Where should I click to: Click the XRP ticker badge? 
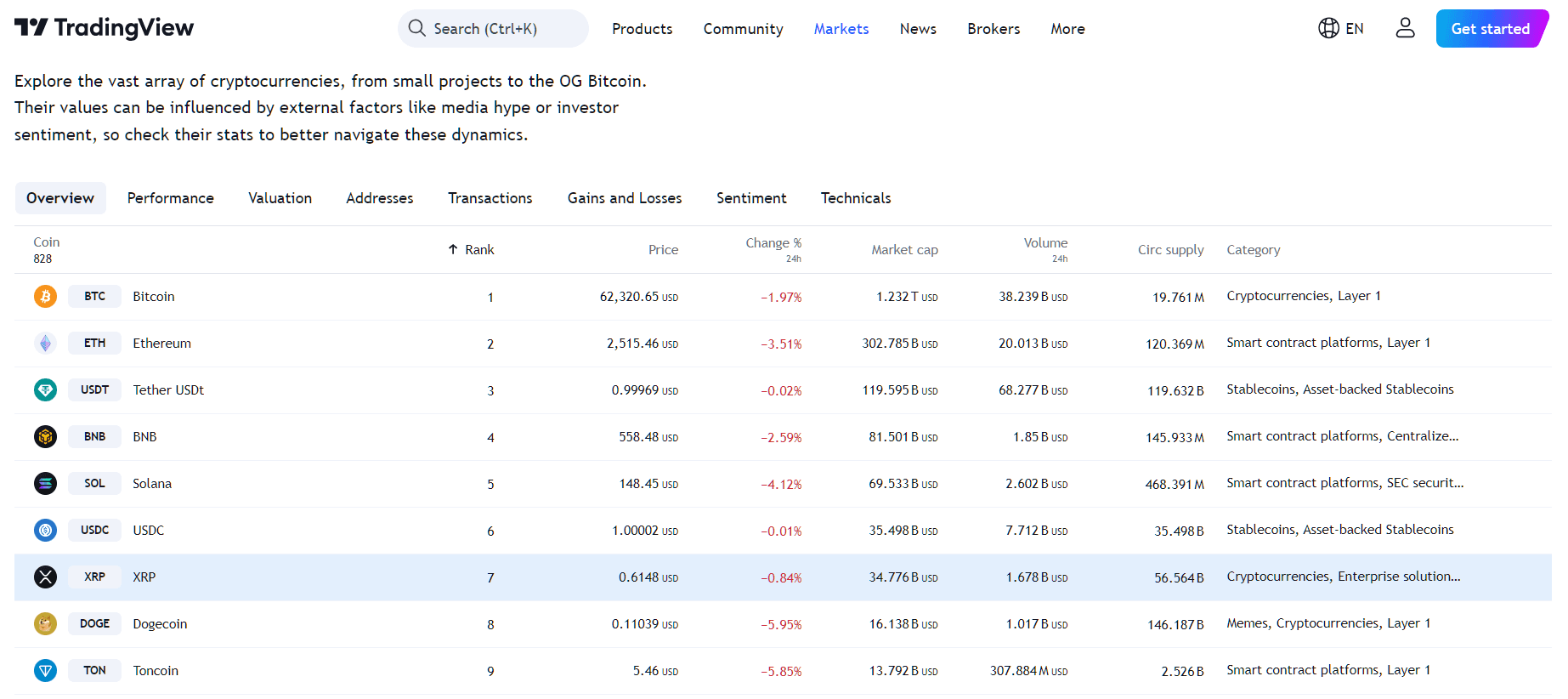pyautogui.click(x=94, y=577)
